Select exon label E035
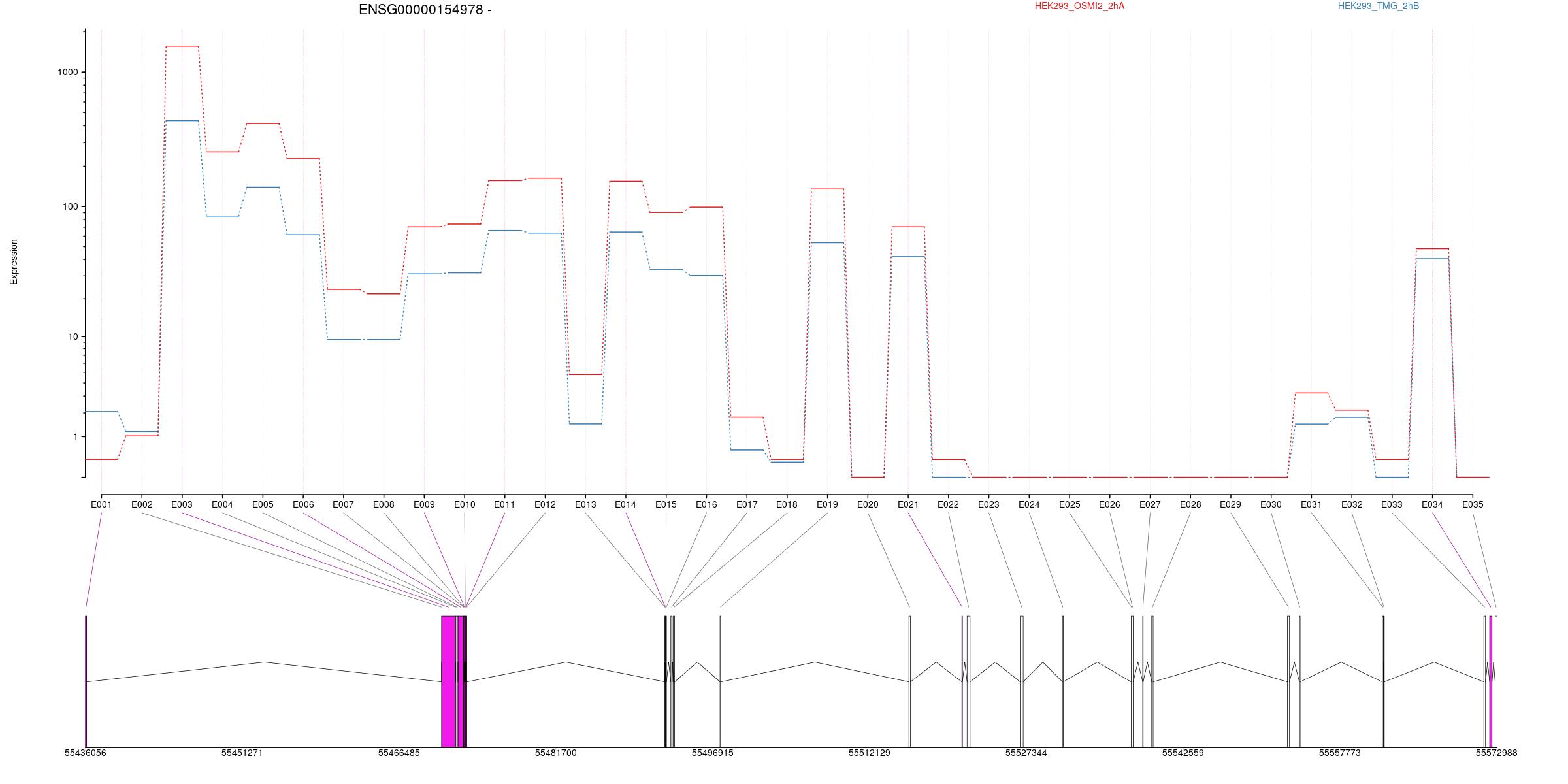 click(x=1473, y=504)
